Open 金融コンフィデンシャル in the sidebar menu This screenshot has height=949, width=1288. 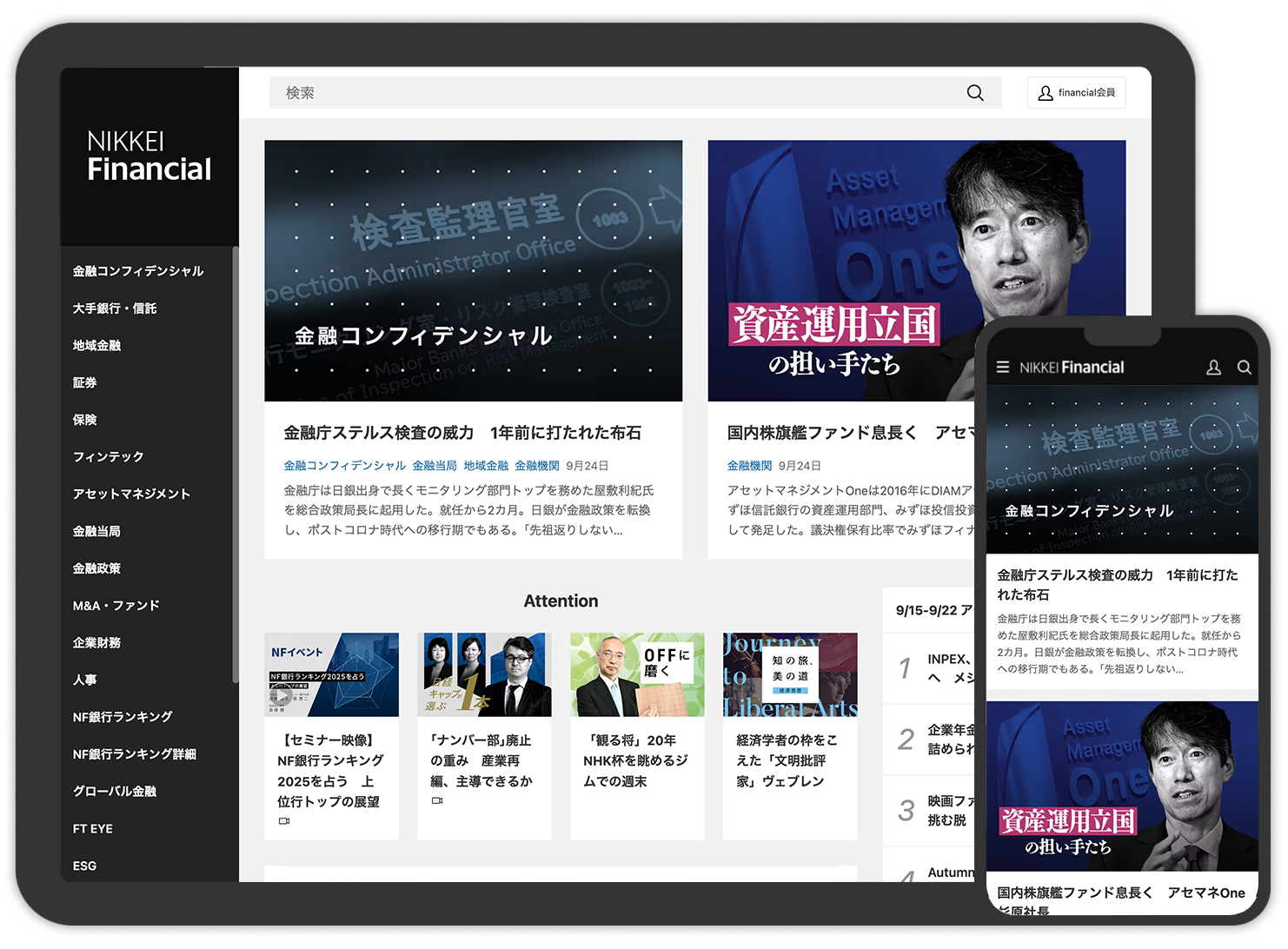tap(138, 271)
